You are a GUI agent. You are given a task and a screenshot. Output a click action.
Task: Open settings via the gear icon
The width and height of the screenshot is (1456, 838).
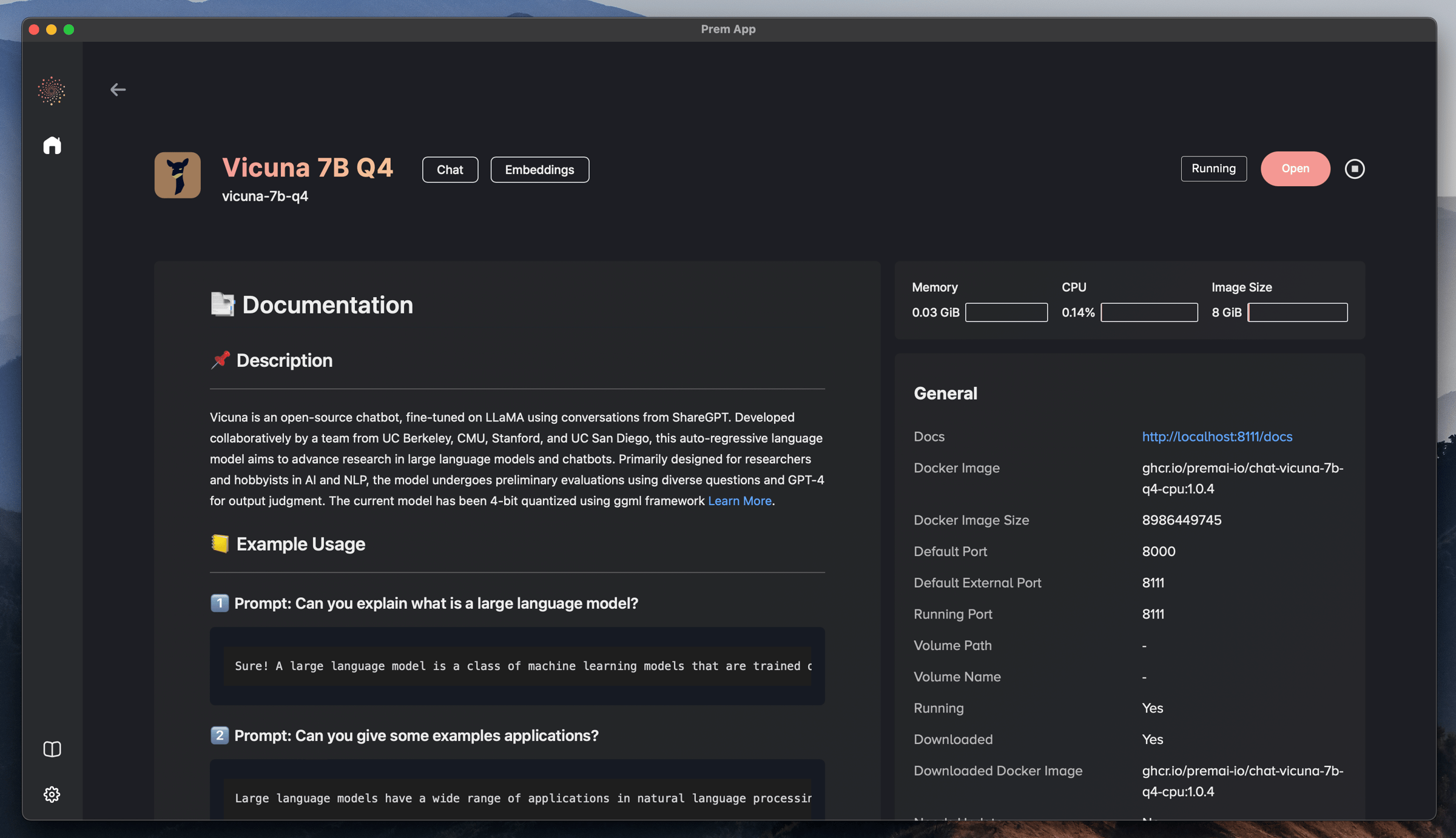[52, 794]
